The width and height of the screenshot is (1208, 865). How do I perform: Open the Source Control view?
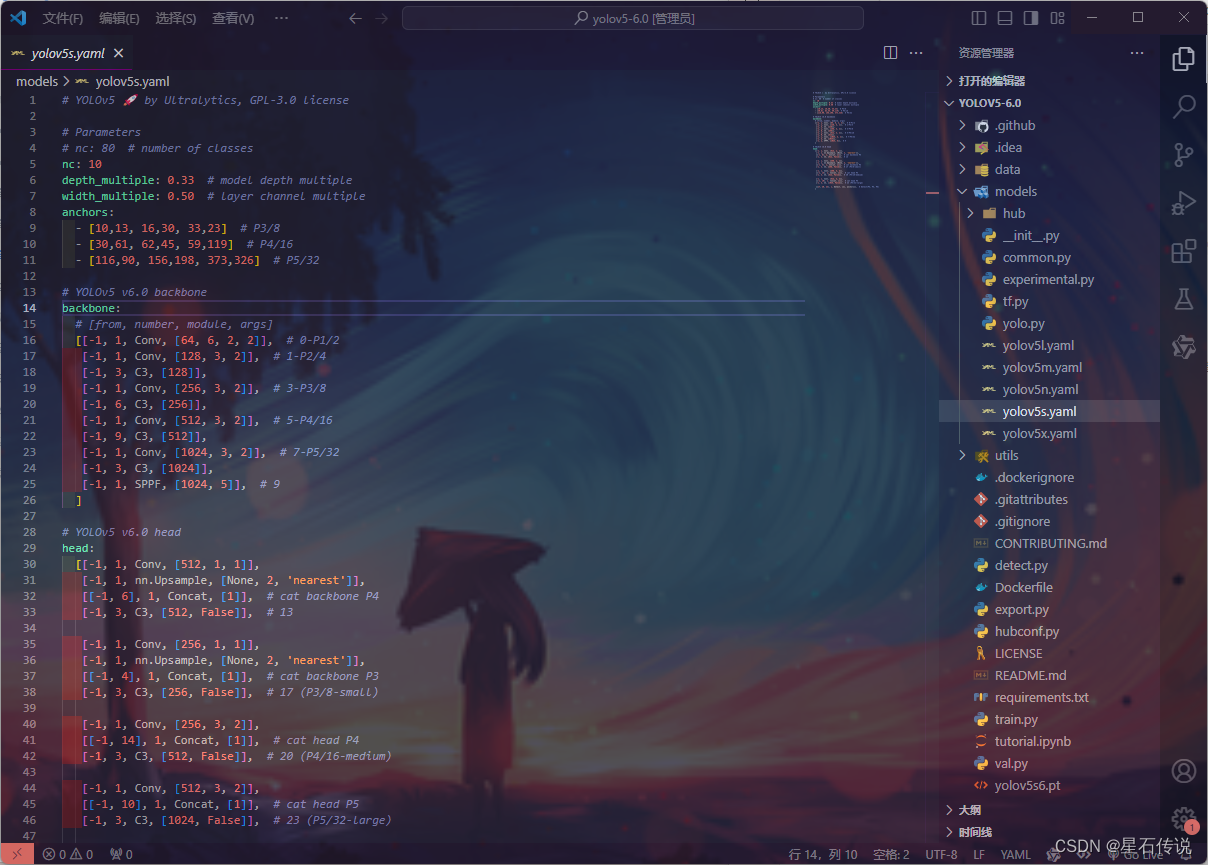tap(1184, 154)
